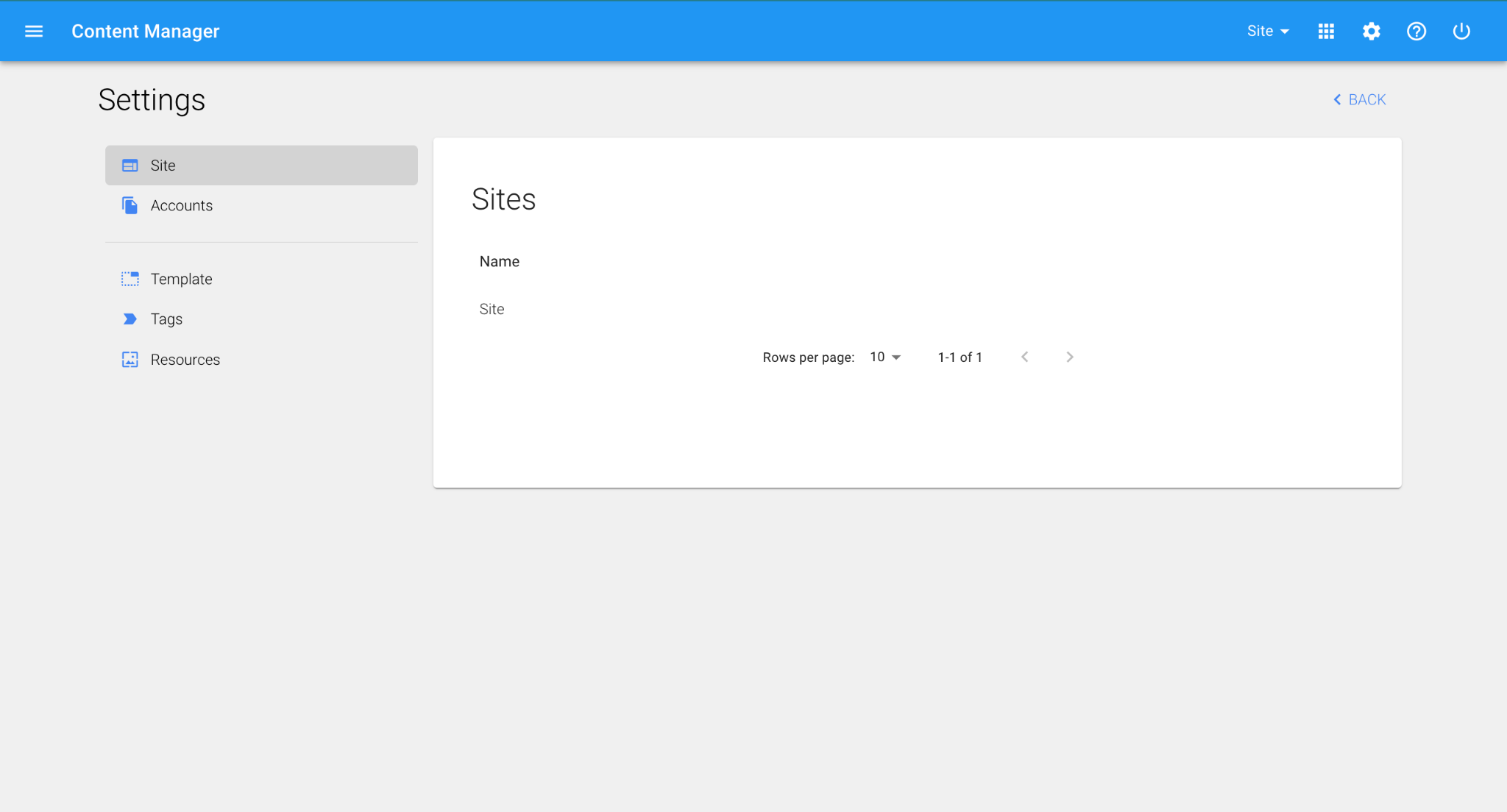Image resolution: width=1507 pixels, height=812 pixels.
Task: Open the help question mark icon
Action: click(x=1416, y=31)
